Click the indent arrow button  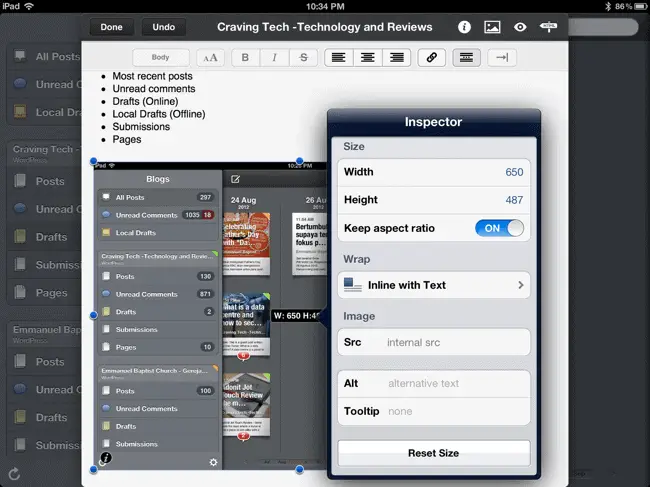pos(502,58)
